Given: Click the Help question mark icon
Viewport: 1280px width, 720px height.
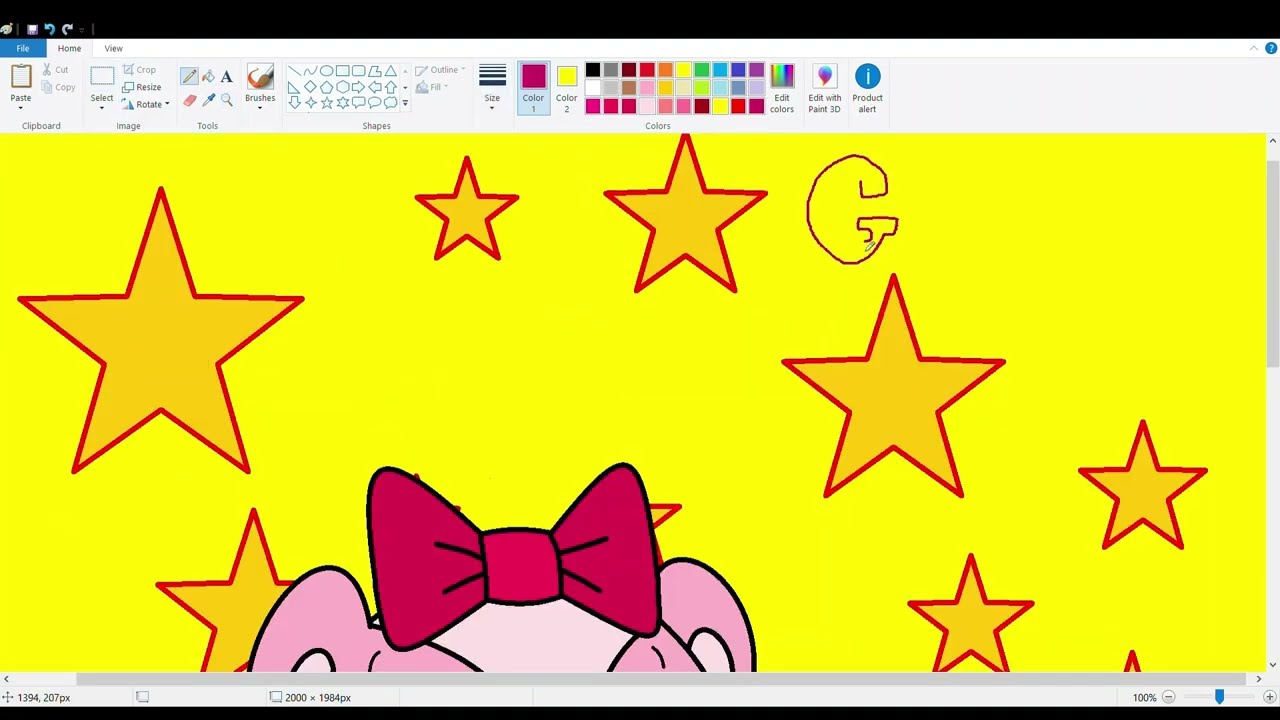Looking at the screenshot, I should pyautogui.click(x=1271, y=48).
